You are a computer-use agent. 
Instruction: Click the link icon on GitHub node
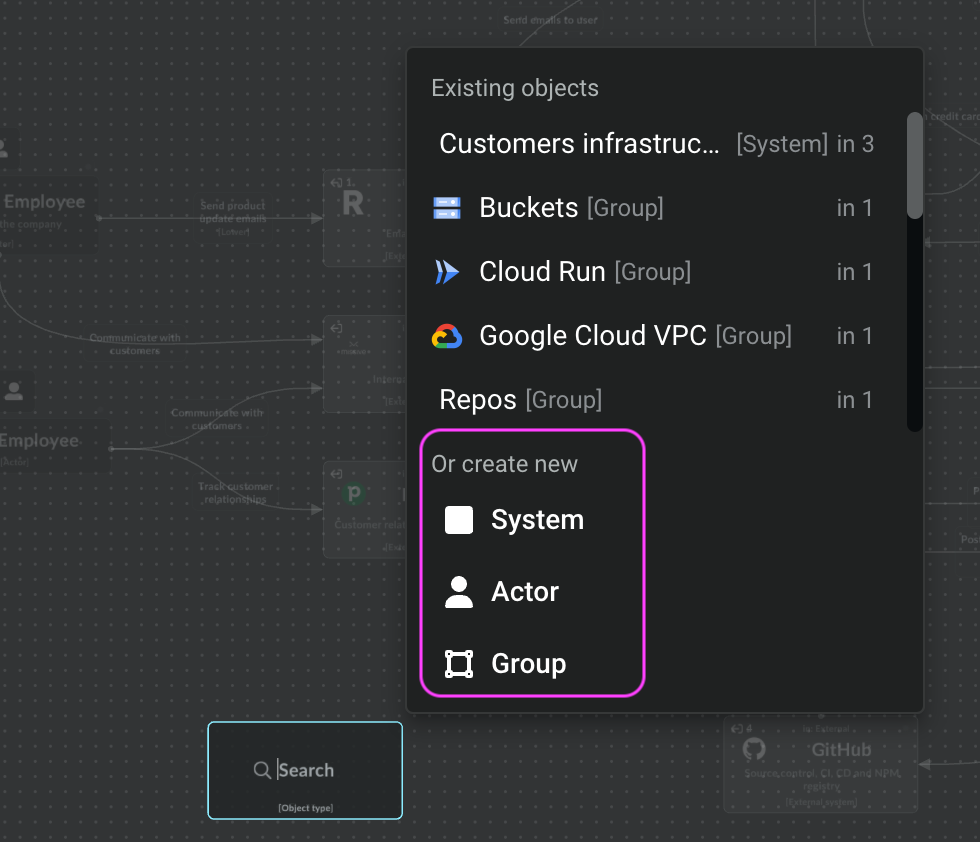(737, 729)
